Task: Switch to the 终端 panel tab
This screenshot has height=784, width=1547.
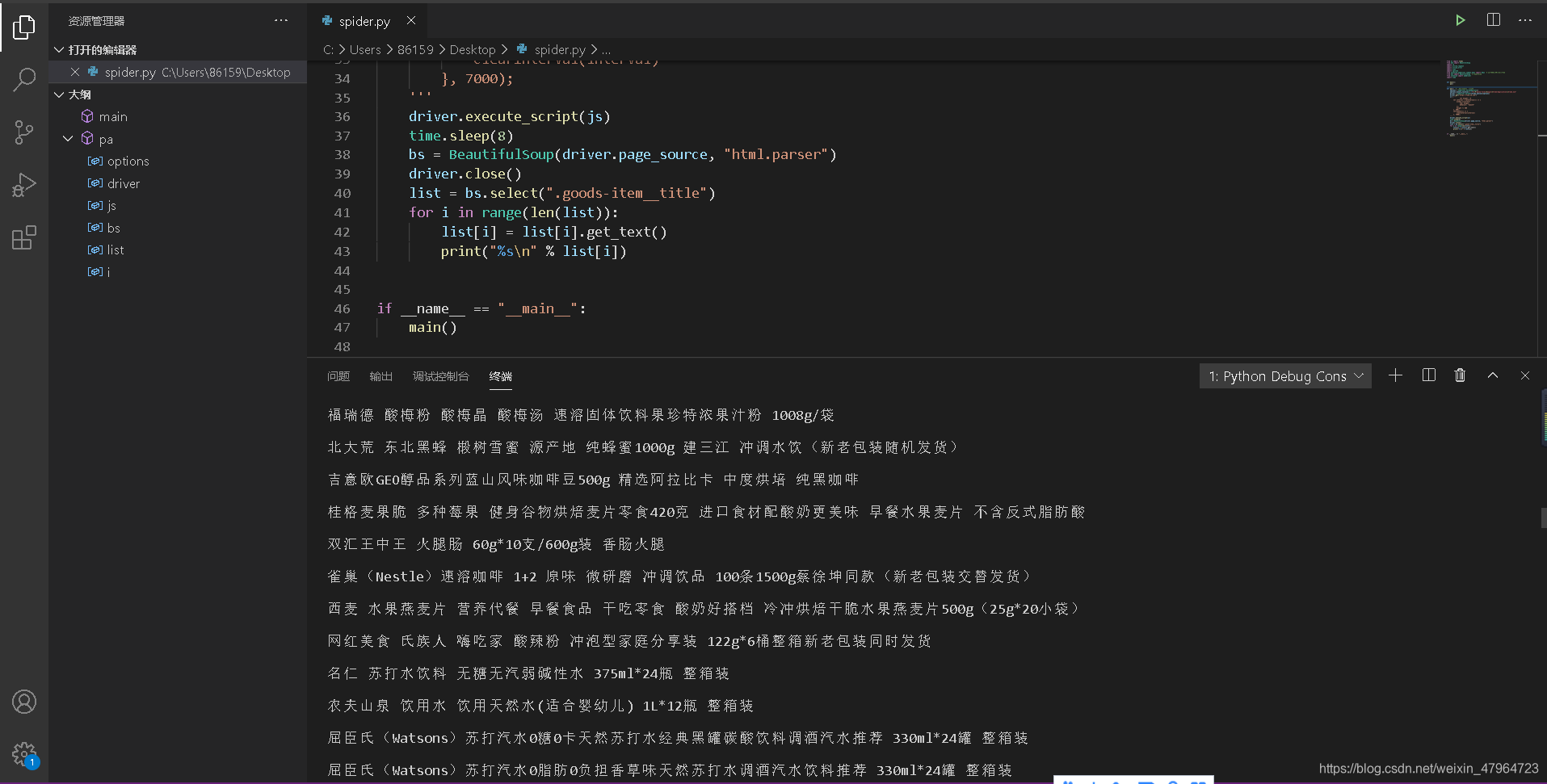Action: pos(500,376)
